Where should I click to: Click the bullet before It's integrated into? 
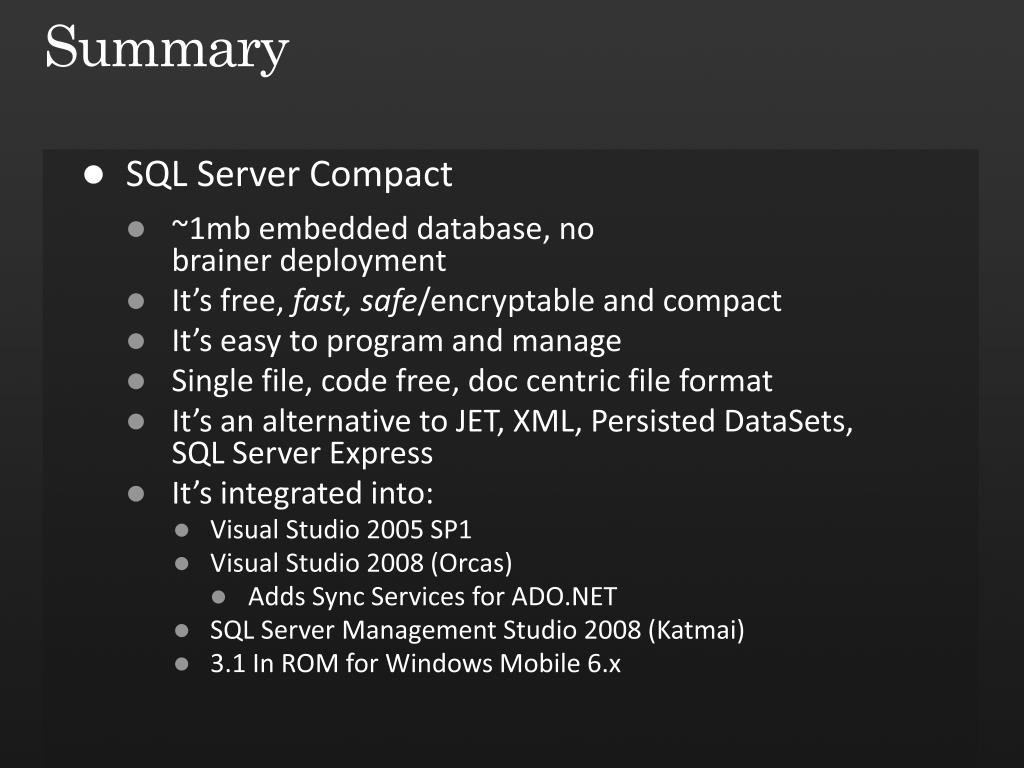click(136, 494)
